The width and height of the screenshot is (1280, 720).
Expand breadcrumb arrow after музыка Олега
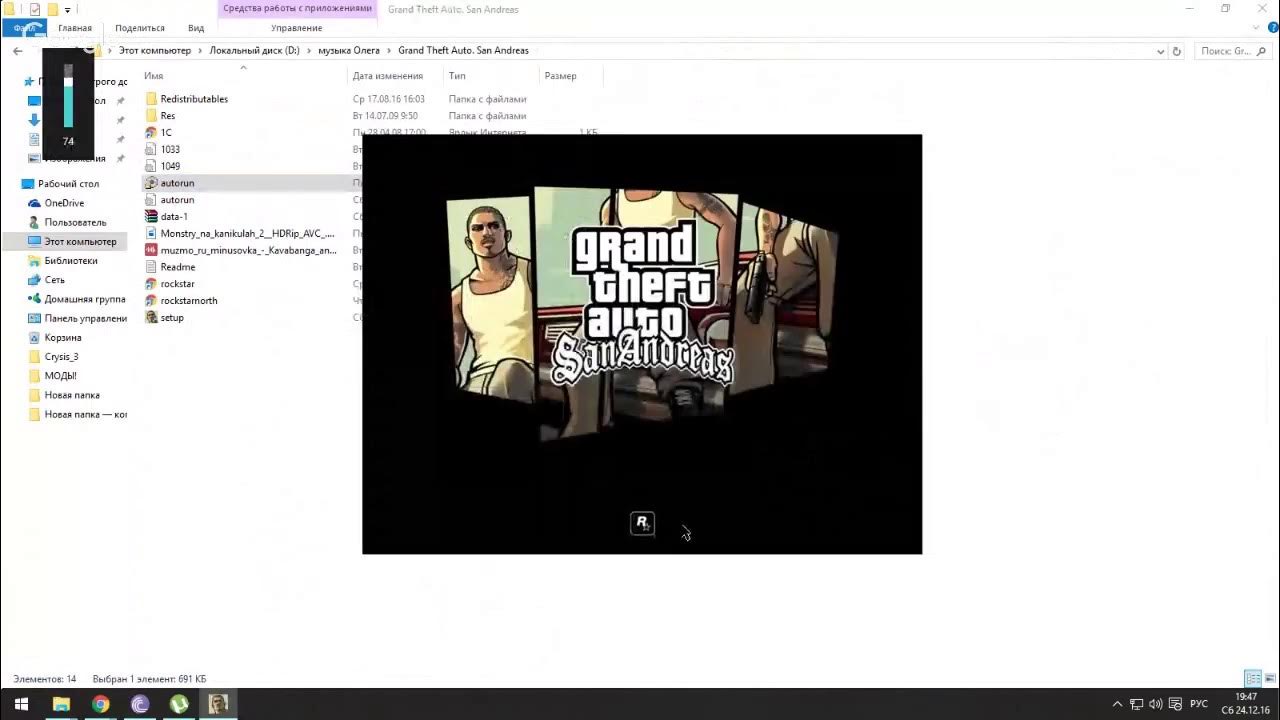point(389,50)
